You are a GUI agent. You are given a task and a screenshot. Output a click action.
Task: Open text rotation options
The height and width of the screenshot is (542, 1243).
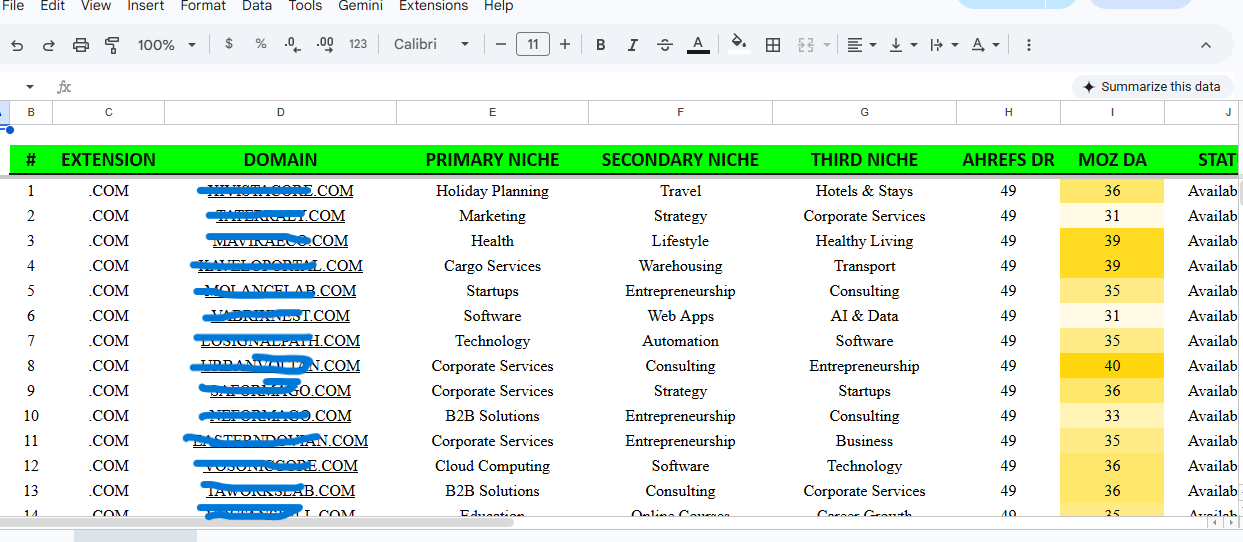984,45
